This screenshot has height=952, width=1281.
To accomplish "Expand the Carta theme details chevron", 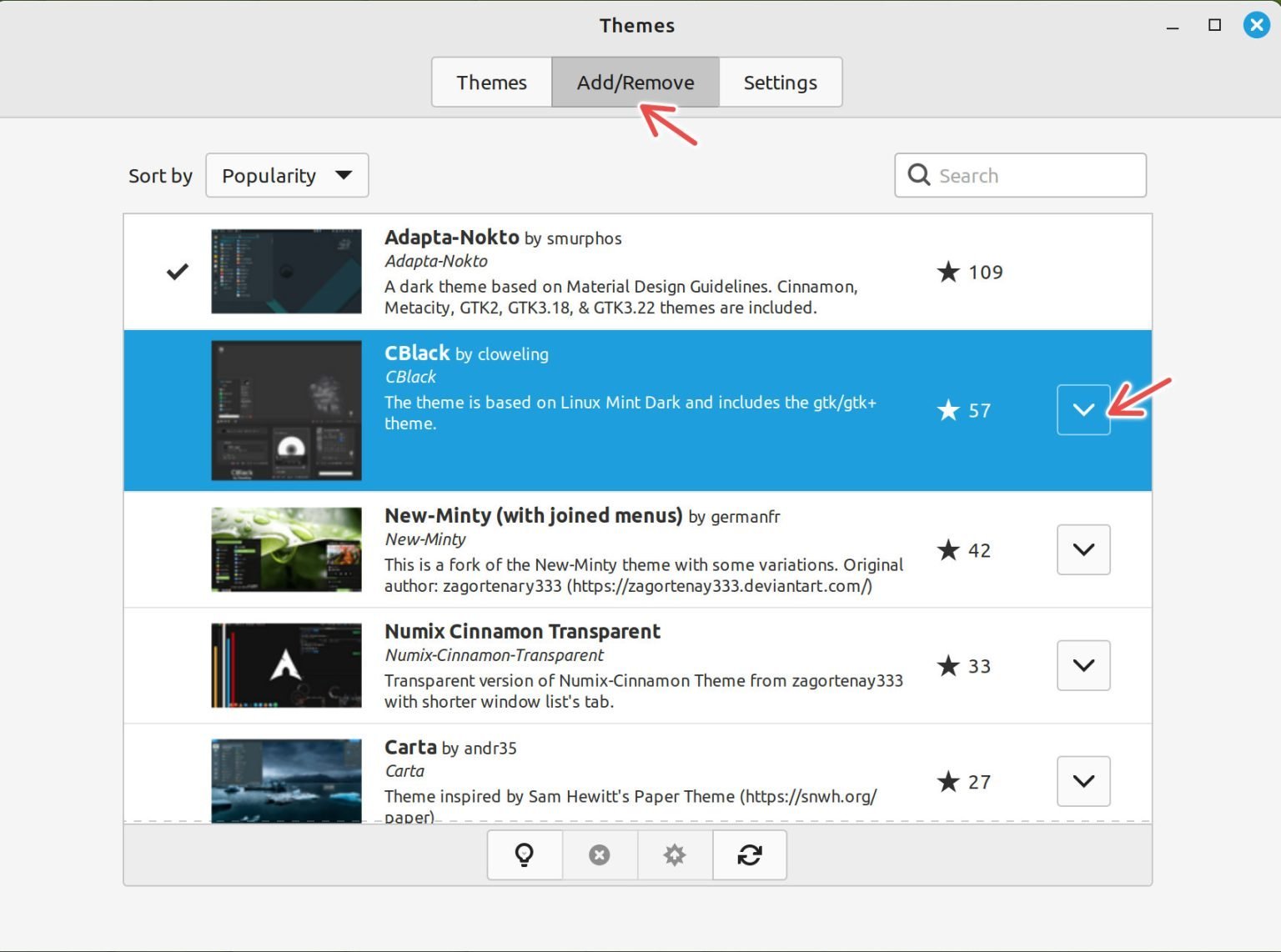I will coord(1083,781).
